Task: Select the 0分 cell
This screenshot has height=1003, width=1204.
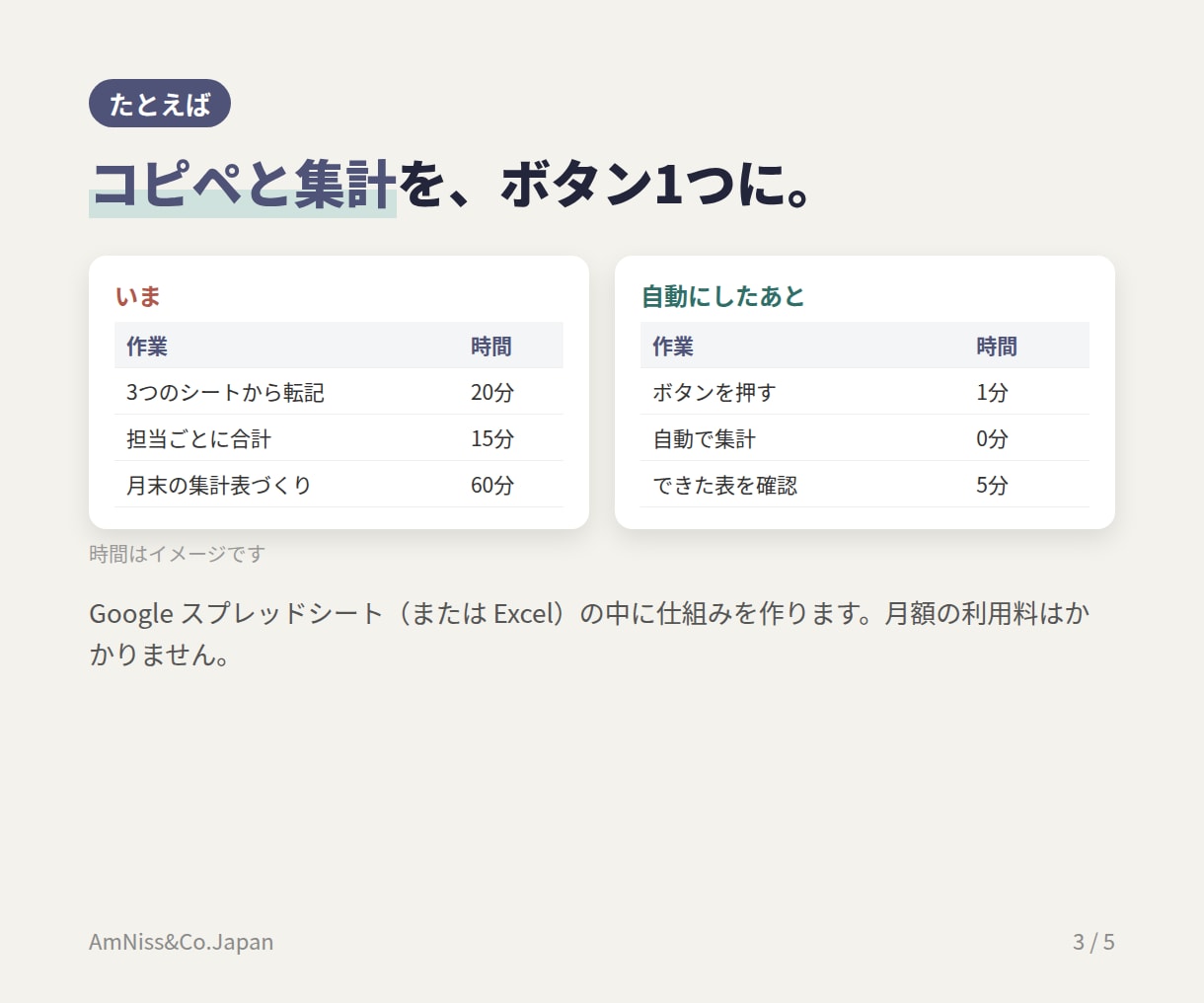Action: click(1026, 438)
